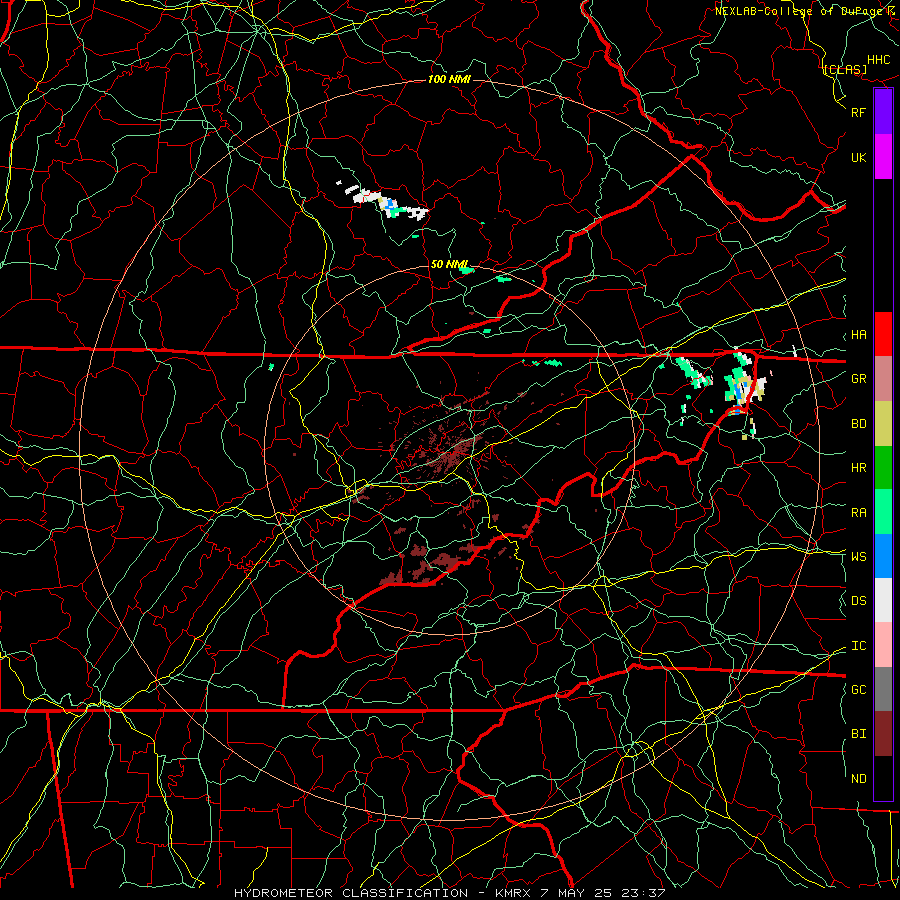Click the GR legend label
Screen dimensions: 900x900
[x=858, y=379]
